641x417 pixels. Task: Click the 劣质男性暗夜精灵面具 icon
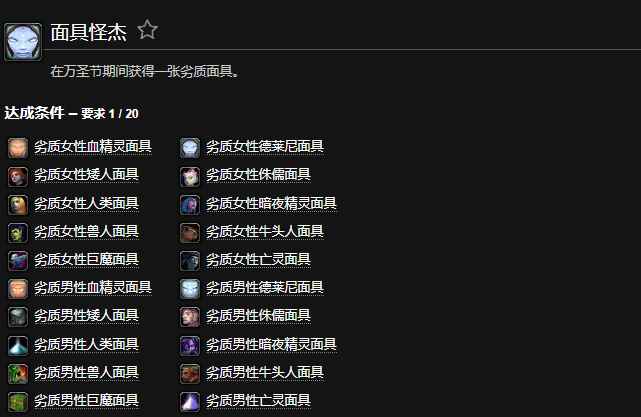click(x=190, y=345)
